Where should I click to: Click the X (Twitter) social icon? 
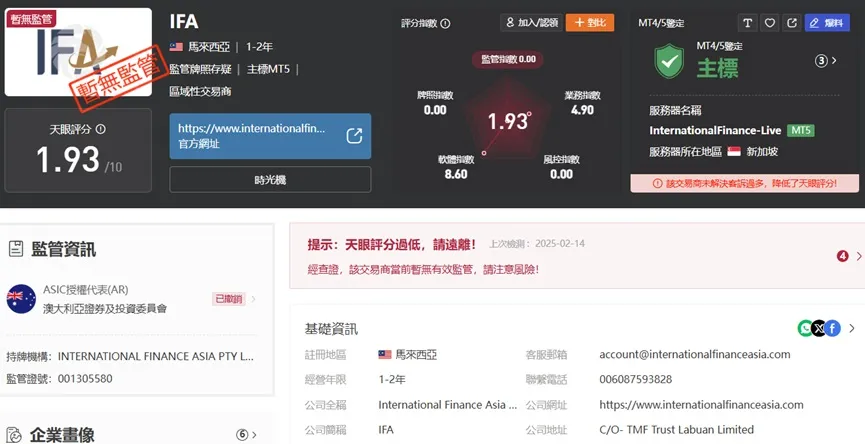(x=819, y=329)
